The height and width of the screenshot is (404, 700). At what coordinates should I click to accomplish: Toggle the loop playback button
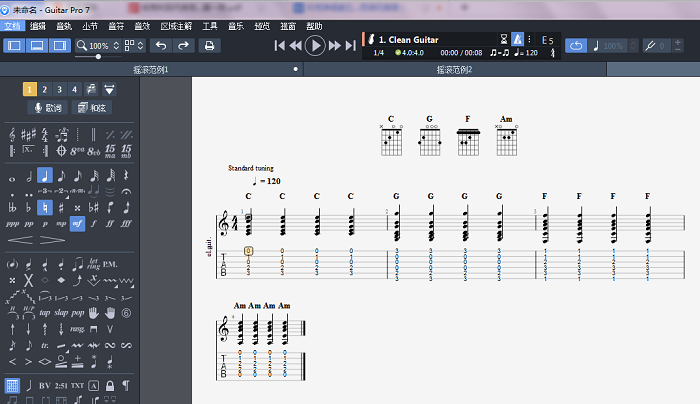click(x=576, y=45)
